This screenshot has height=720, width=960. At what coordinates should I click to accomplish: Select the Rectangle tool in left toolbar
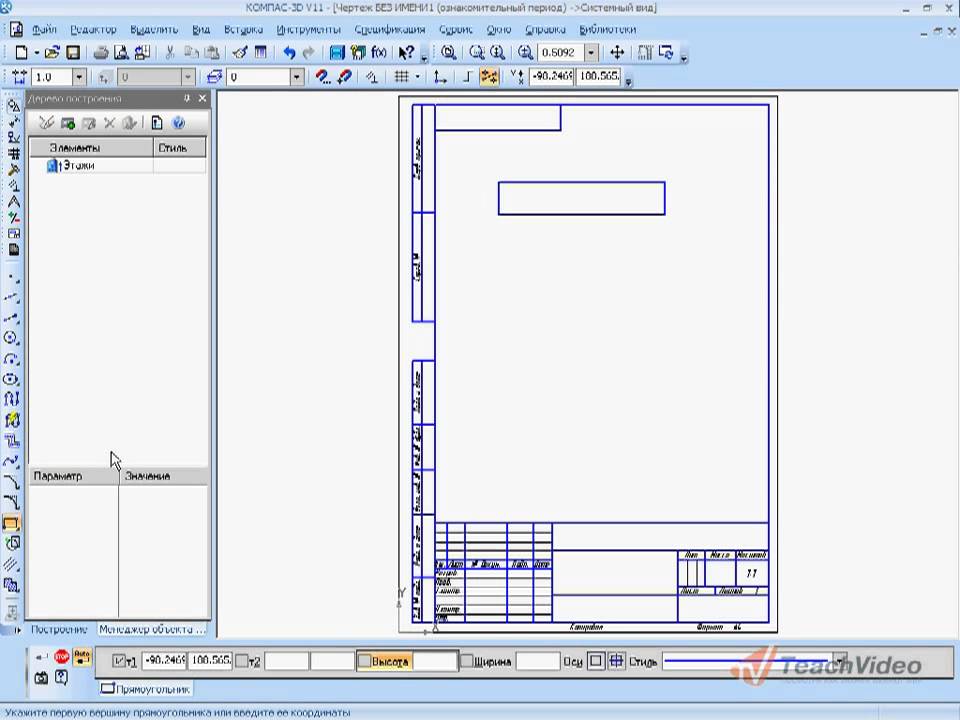(x=12, y=523)
